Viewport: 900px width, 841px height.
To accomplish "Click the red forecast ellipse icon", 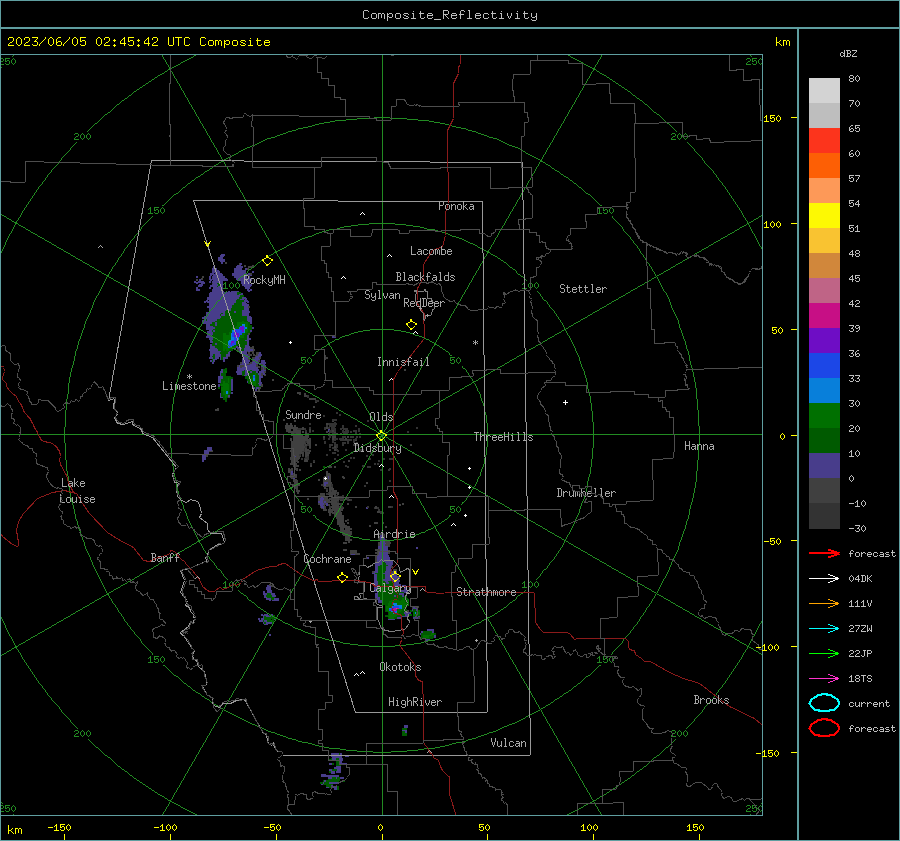I will point(824,728).
